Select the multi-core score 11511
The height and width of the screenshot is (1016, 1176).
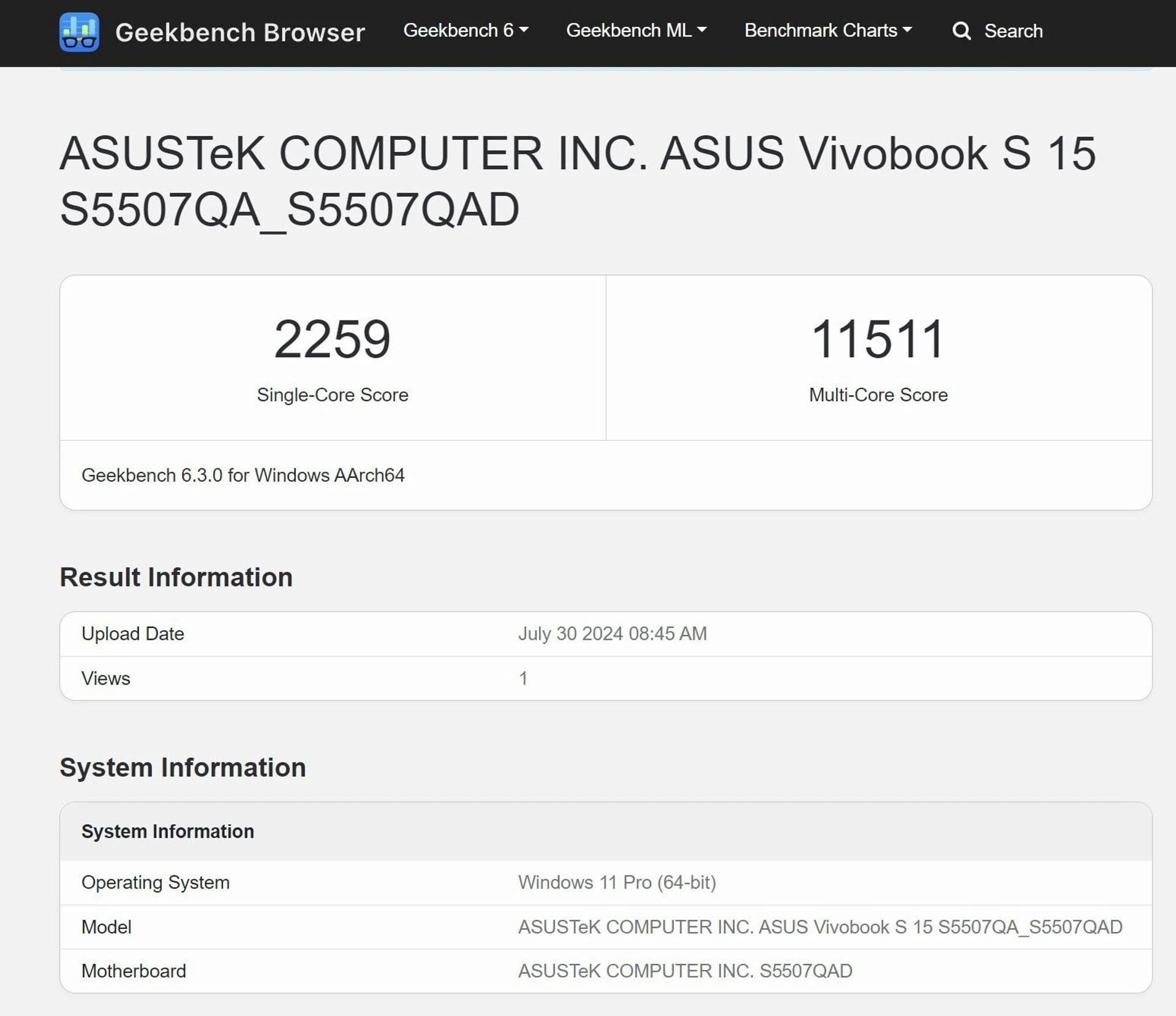coord(878,339)
